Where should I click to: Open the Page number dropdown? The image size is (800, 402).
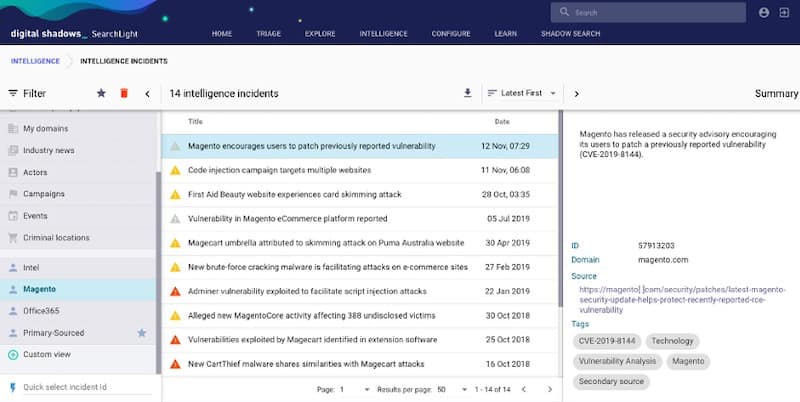point(355,389)
